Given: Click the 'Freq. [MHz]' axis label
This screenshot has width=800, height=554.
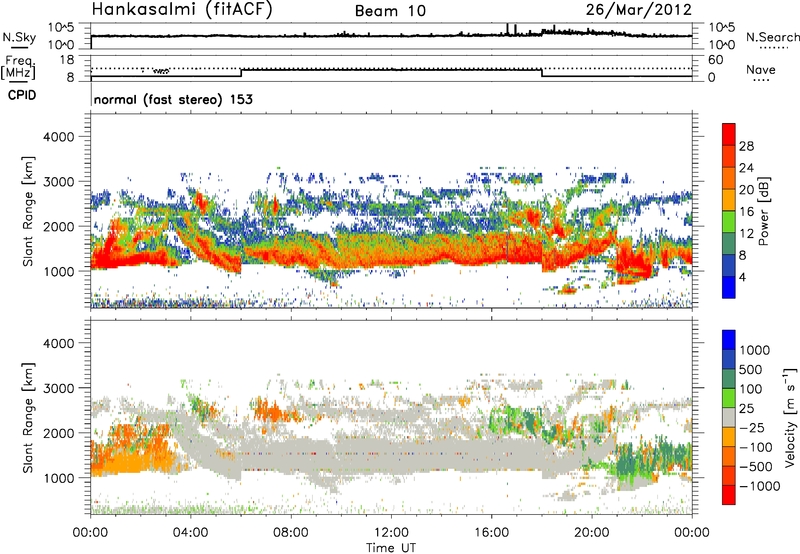Looking at the screenshot, I should pyautogui.click(x=19, y=68).
